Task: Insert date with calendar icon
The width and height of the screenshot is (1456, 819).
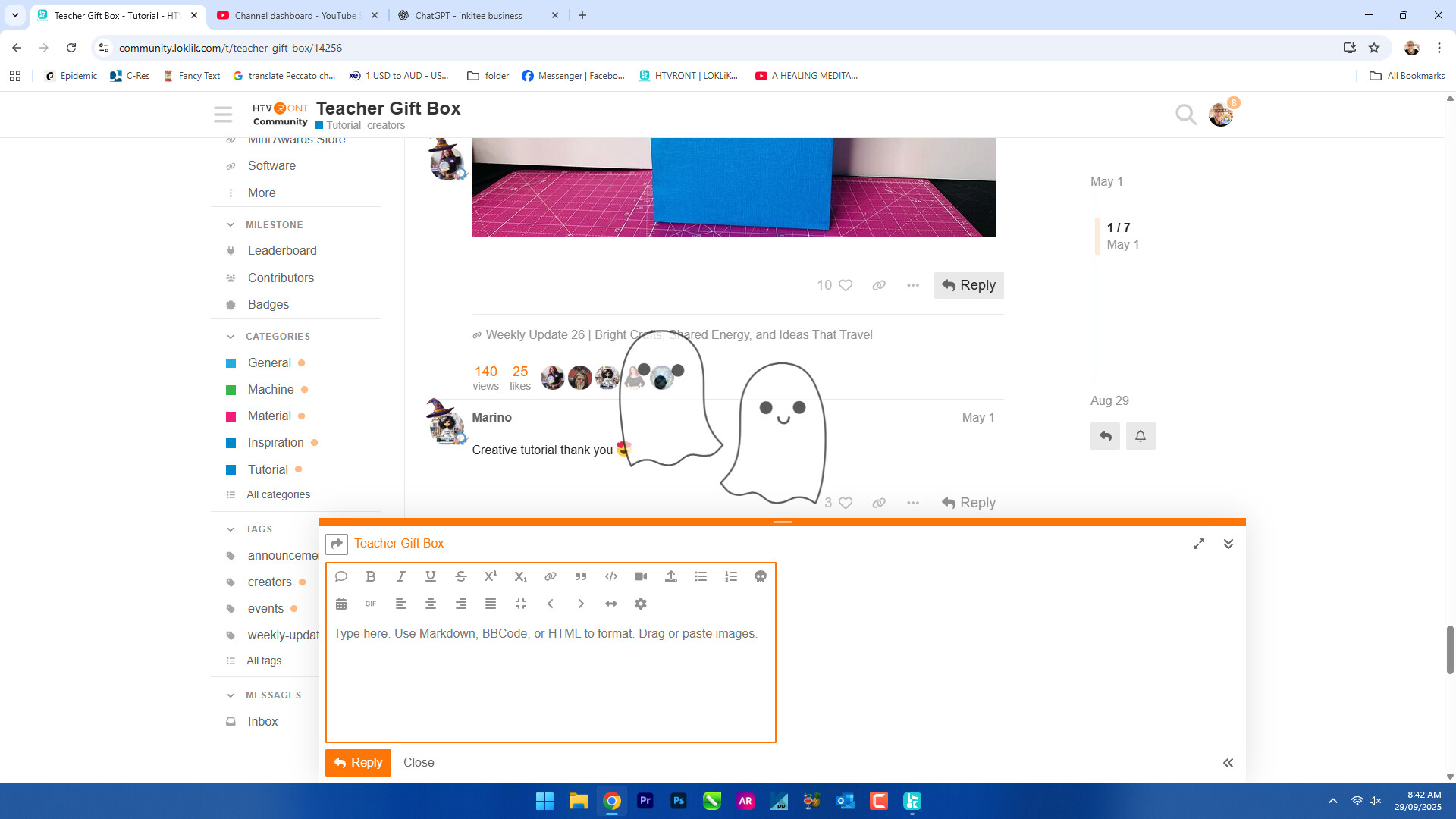Action: 341,604
